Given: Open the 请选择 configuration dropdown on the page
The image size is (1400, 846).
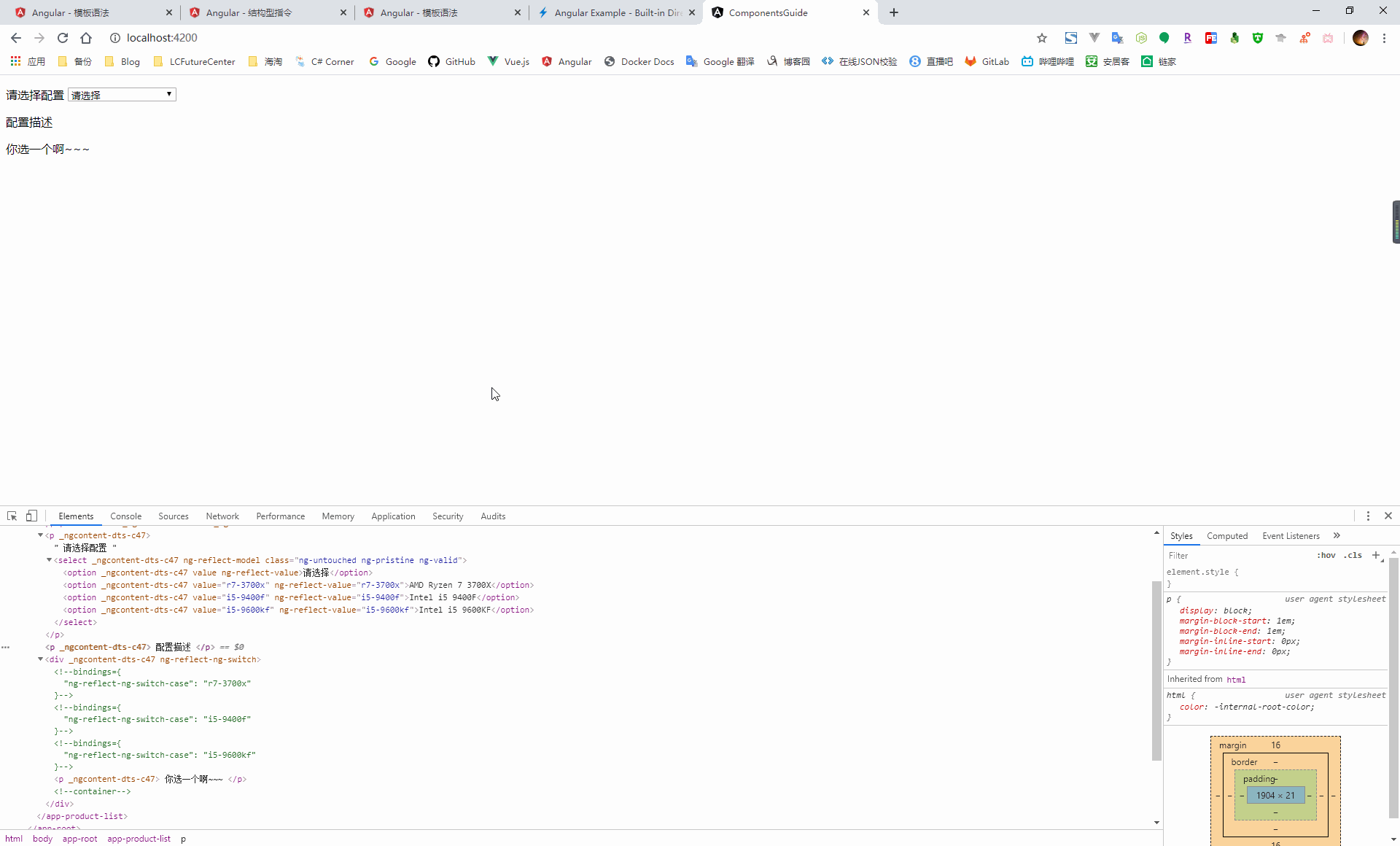Looking at the screenshot, I should pyautogui.click(x=121, y=94).
